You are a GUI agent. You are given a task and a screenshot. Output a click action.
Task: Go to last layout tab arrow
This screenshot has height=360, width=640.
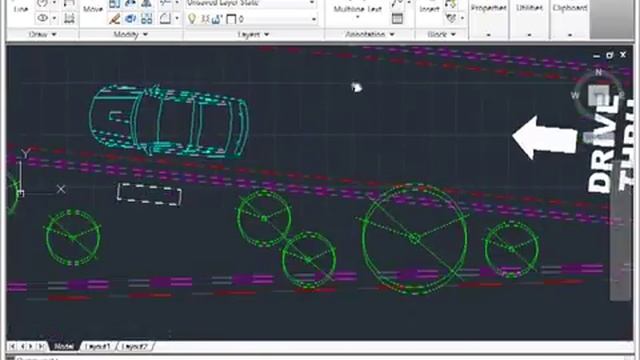pos(41,347)
